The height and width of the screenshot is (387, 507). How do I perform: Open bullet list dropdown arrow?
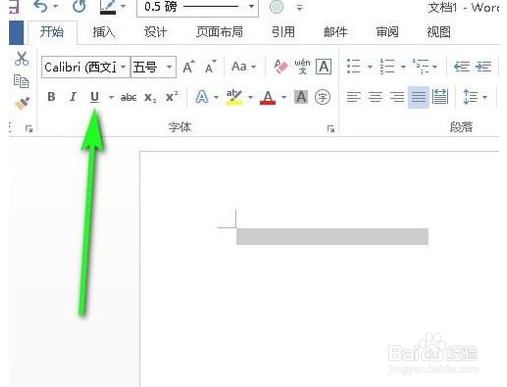tap(370, 67)
